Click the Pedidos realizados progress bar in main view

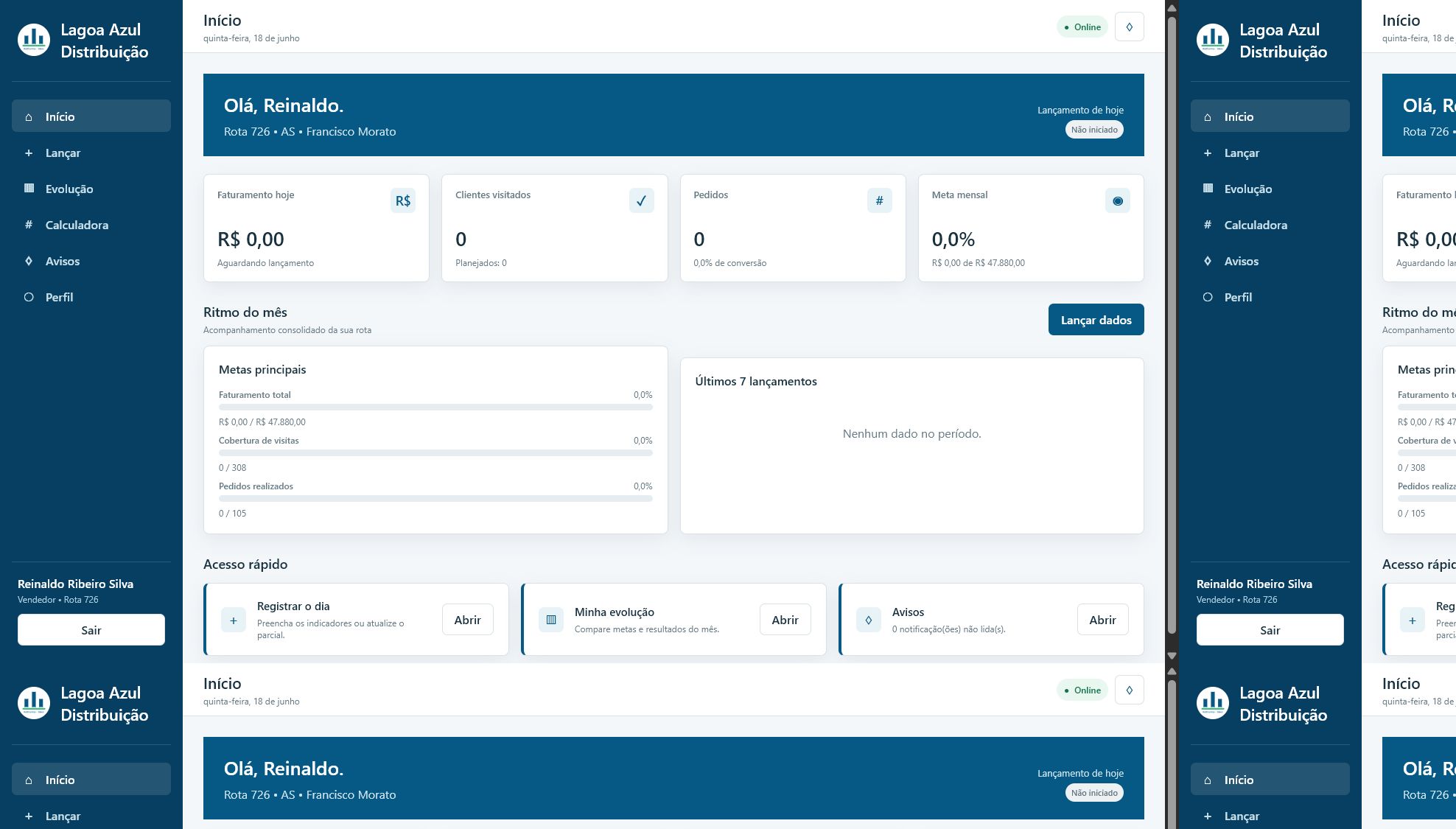(x=435, y=498)
